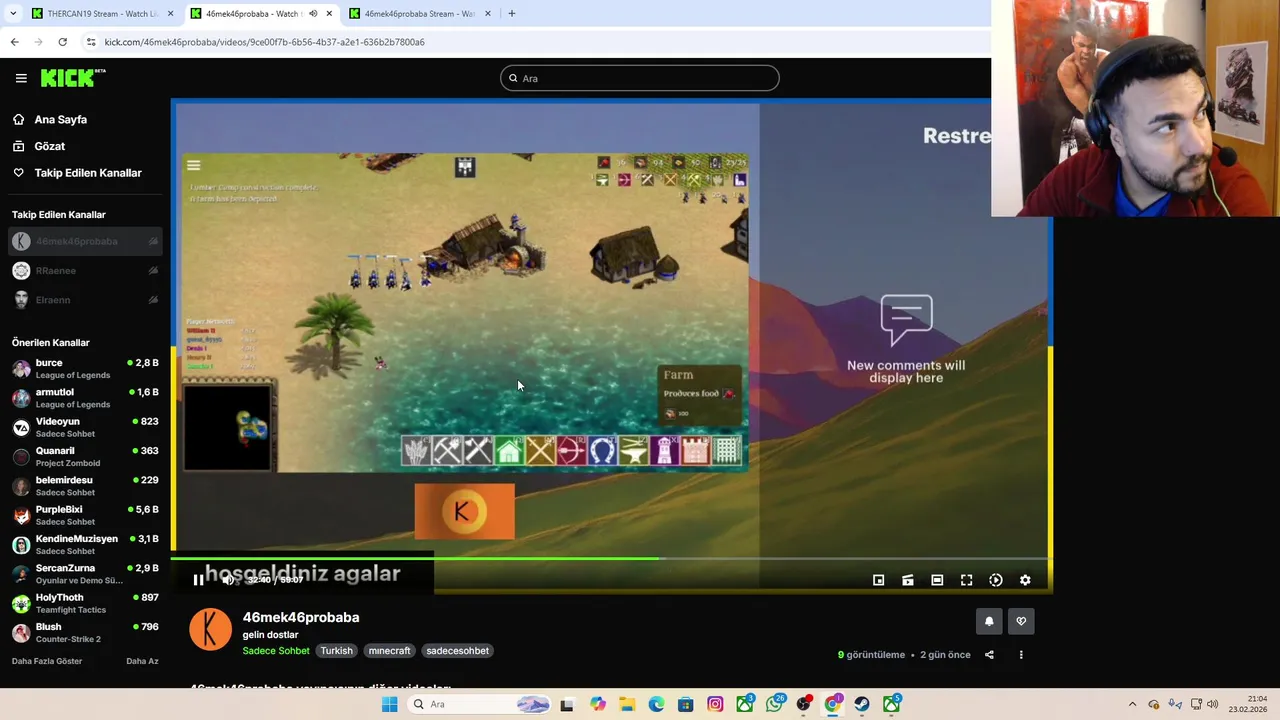
Task: Open followed channel Elraenn
Action: 85,300
